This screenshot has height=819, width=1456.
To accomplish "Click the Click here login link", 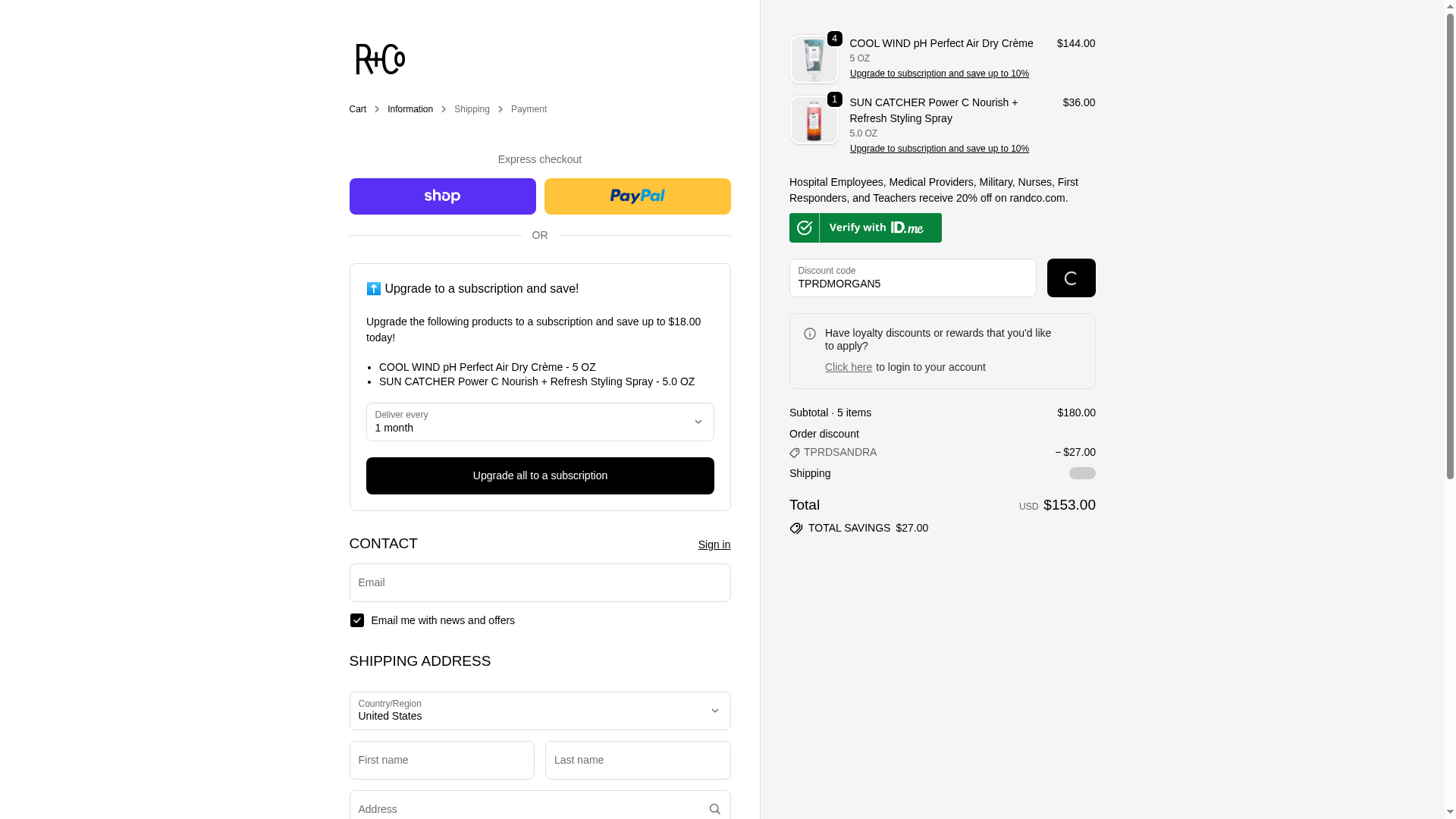I will point(848,367).
